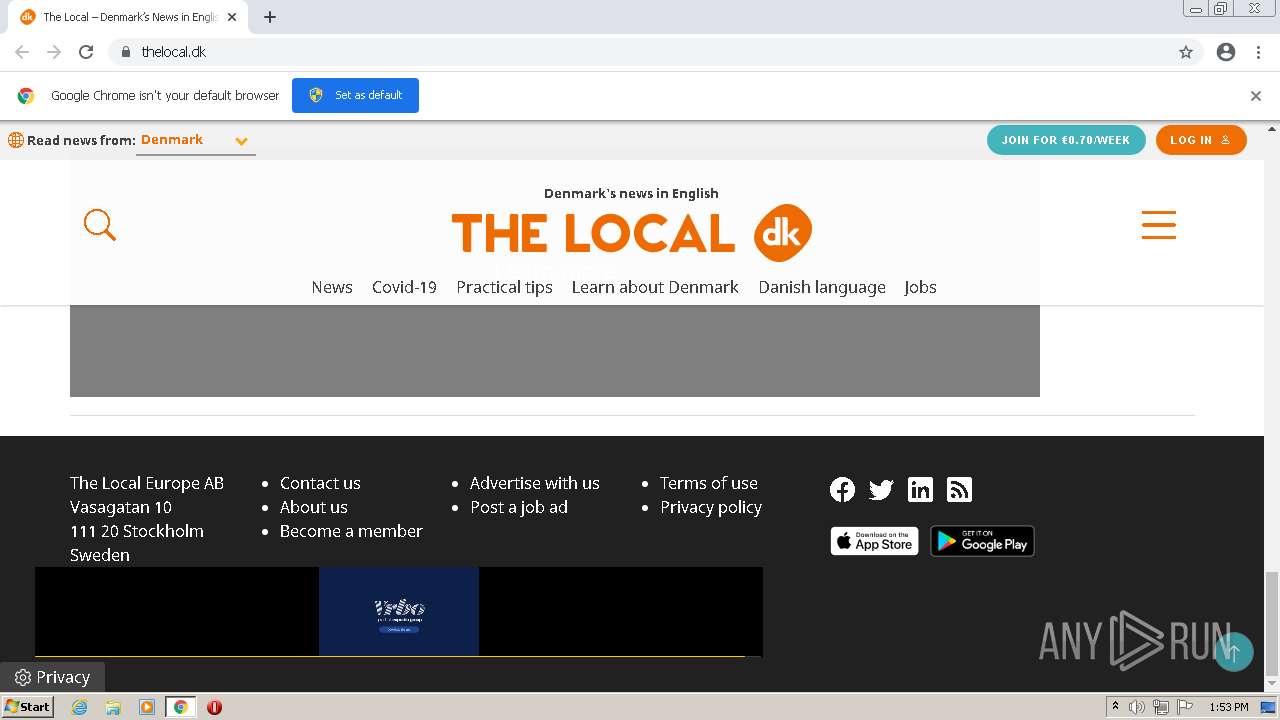
Task: Read the Terms of use
Action: tap(709, 483)
